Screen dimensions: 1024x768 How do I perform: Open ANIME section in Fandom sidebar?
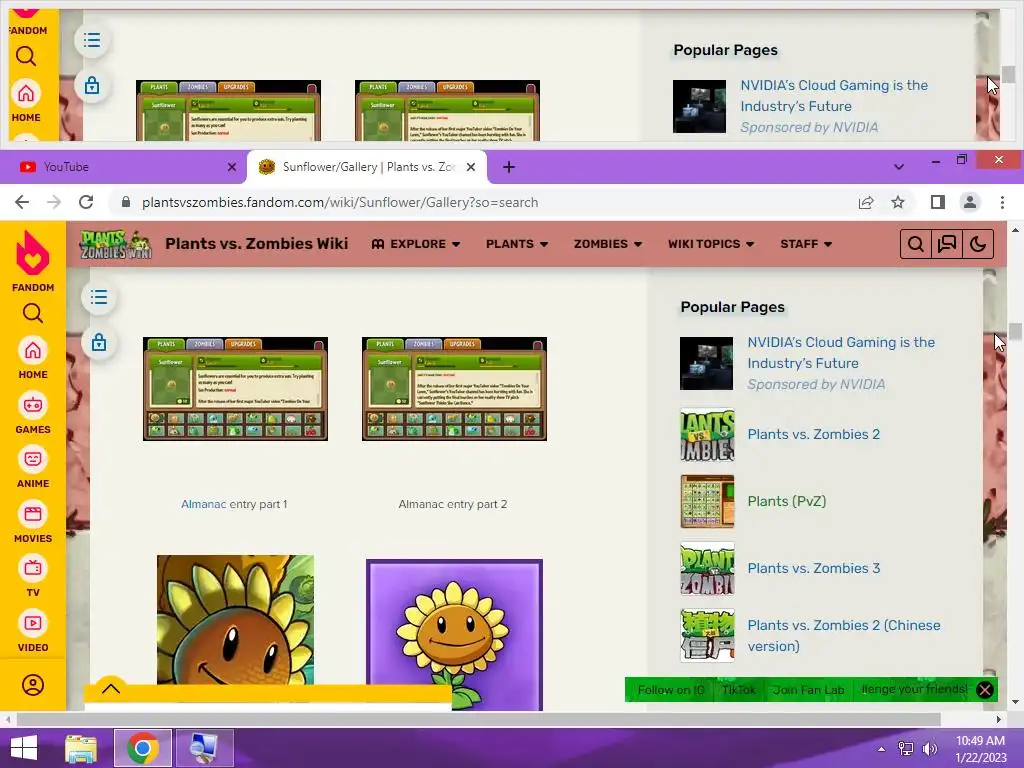(33, 468)
